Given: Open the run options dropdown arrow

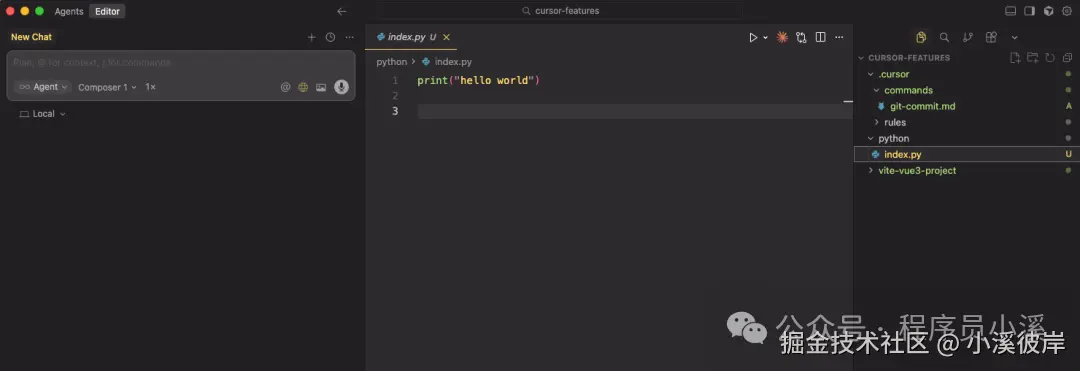Looking at the screenshot, I should click(x=765, y=38).
